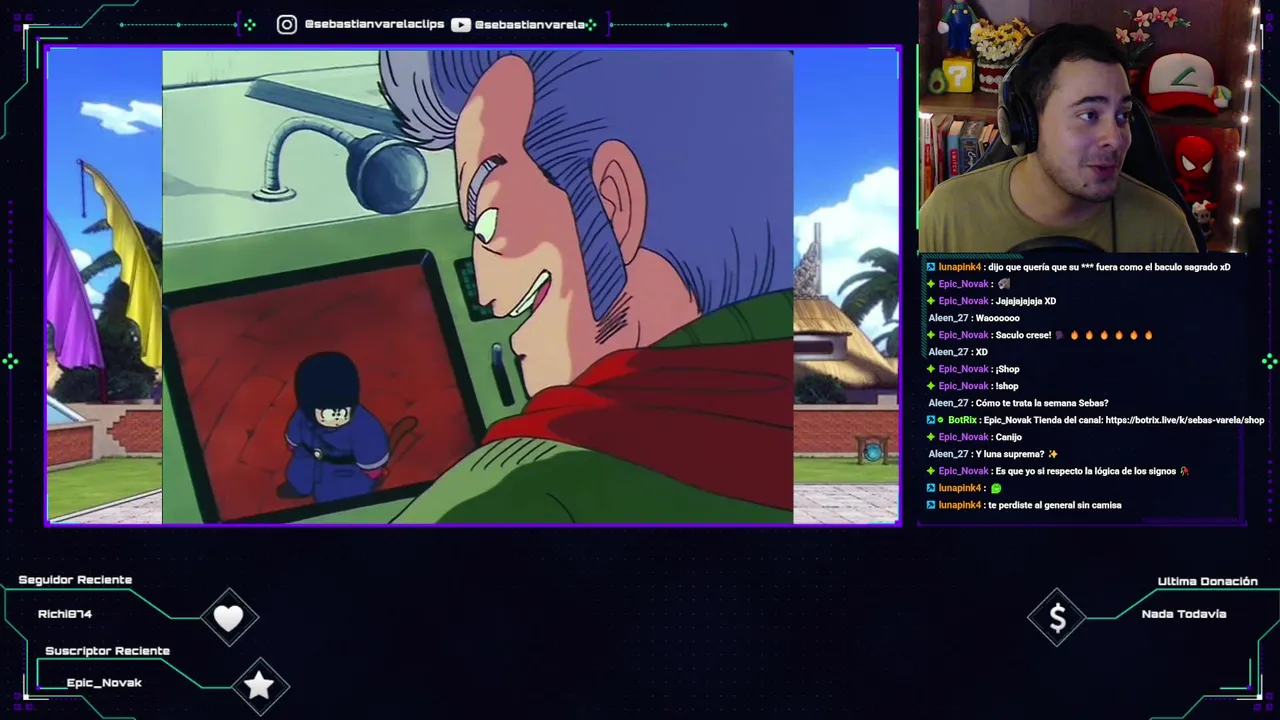This screenshot has width=1280, height=720.
Task: Click the green star badge on the "Canijo" message
Action: (x=931, y=437)
